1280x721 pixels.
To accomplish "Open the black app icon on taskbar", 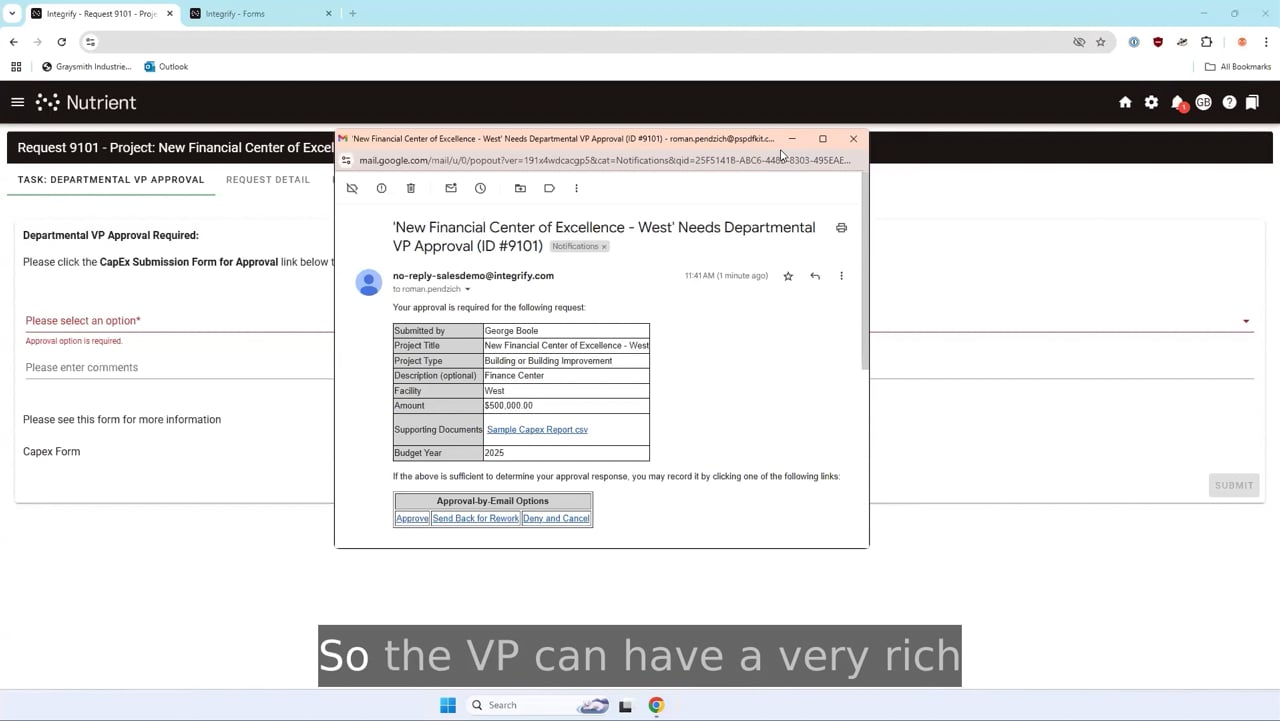I will click(625, 705).
